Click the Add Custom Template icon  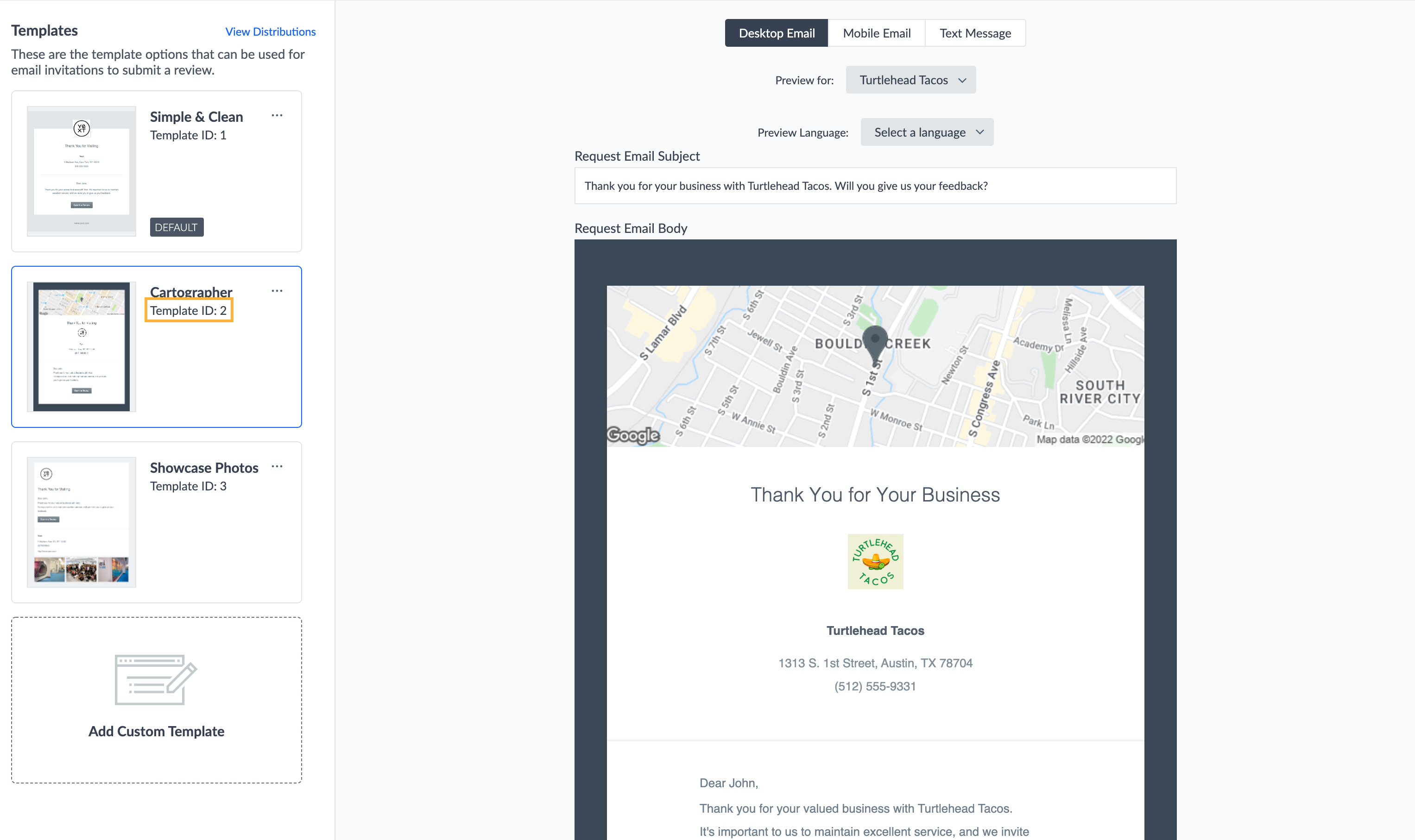pyautogui.click(x=156, y=680)
